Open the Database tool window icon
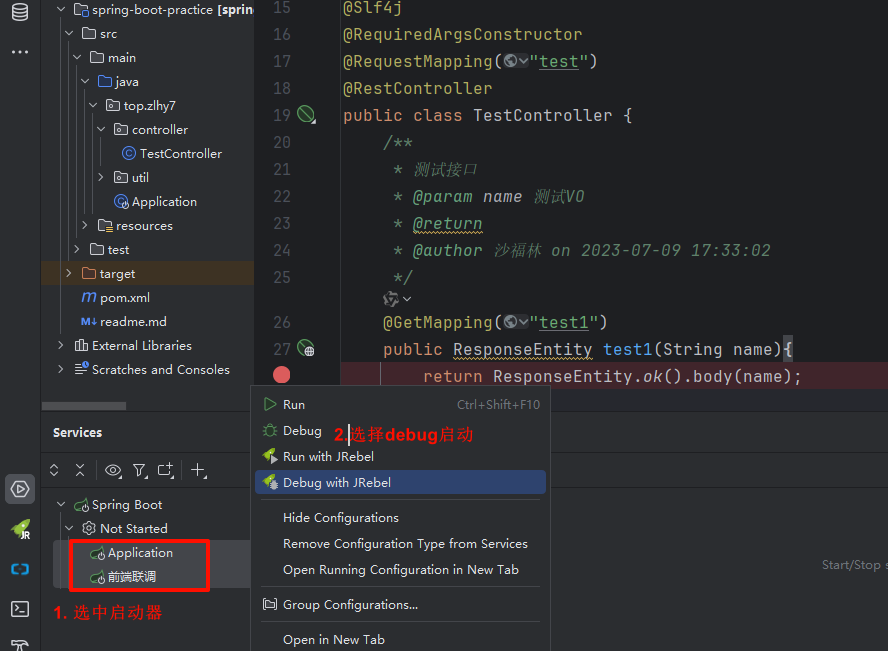Screen dimensions: 888x651 20,13
